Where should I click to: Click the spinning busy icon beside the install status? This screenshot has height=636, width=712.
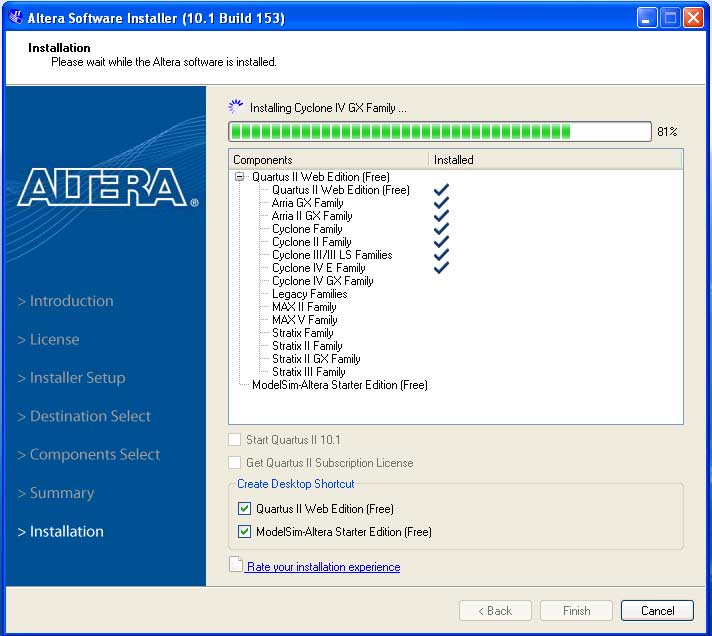click(x=236, y=107)
